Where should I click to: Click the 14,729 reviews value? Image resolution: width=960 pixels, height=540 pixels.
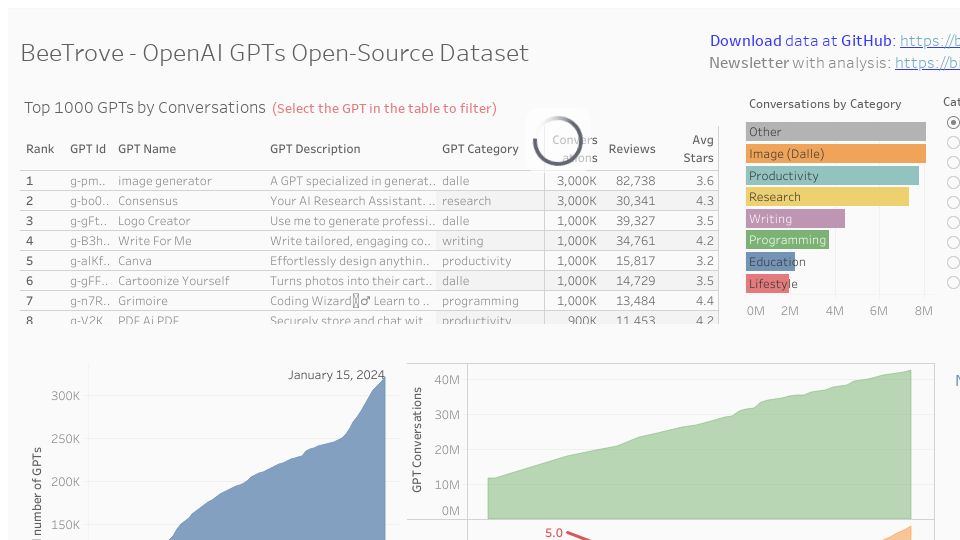636,280
